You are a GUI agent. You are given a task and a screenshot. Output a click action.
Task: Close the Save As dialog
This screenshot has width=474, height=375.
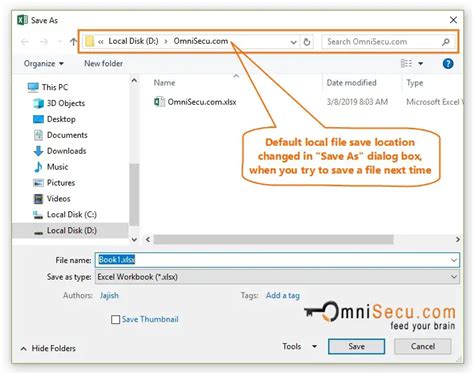(453, 20)
